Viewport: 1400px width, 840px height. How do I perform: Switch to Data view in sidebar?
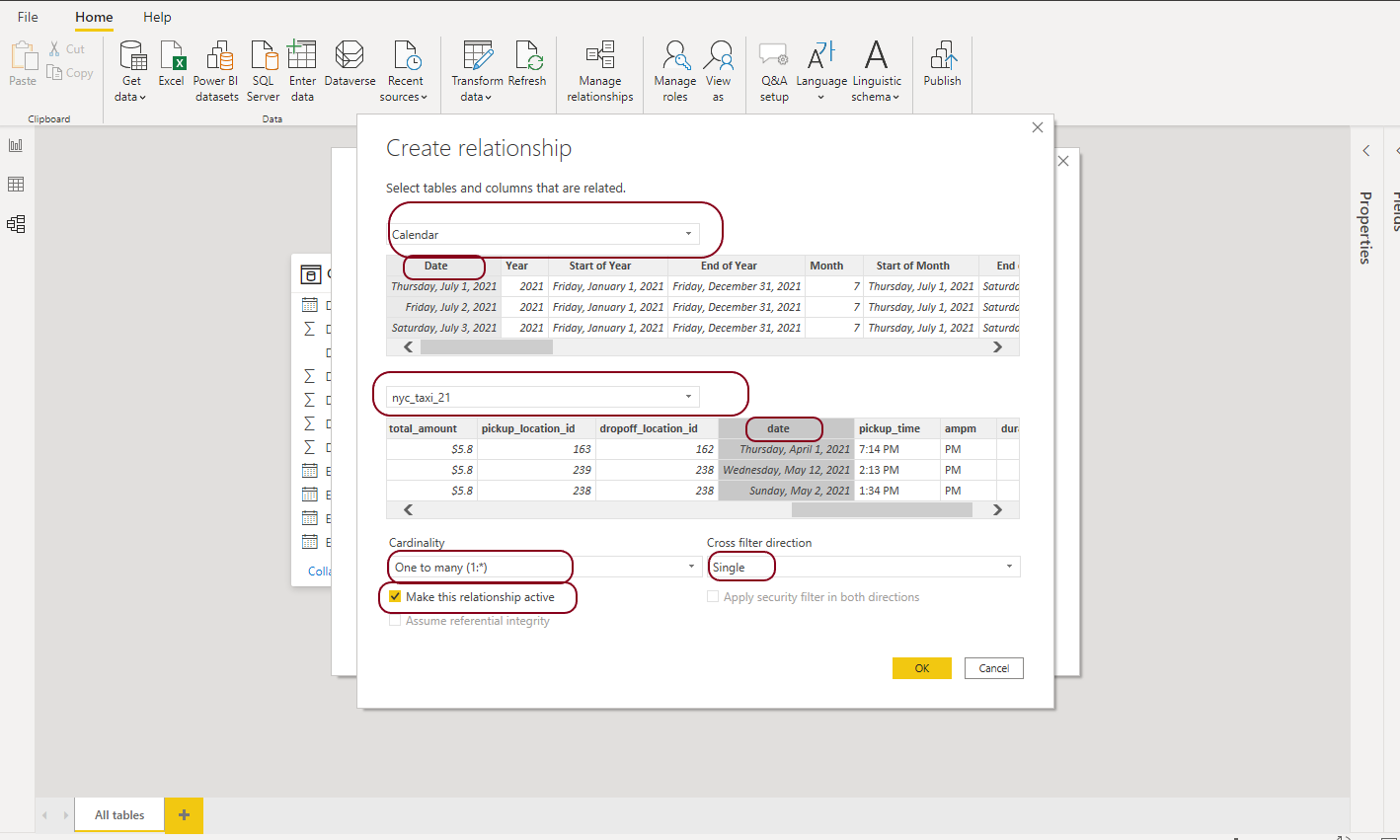16,185
